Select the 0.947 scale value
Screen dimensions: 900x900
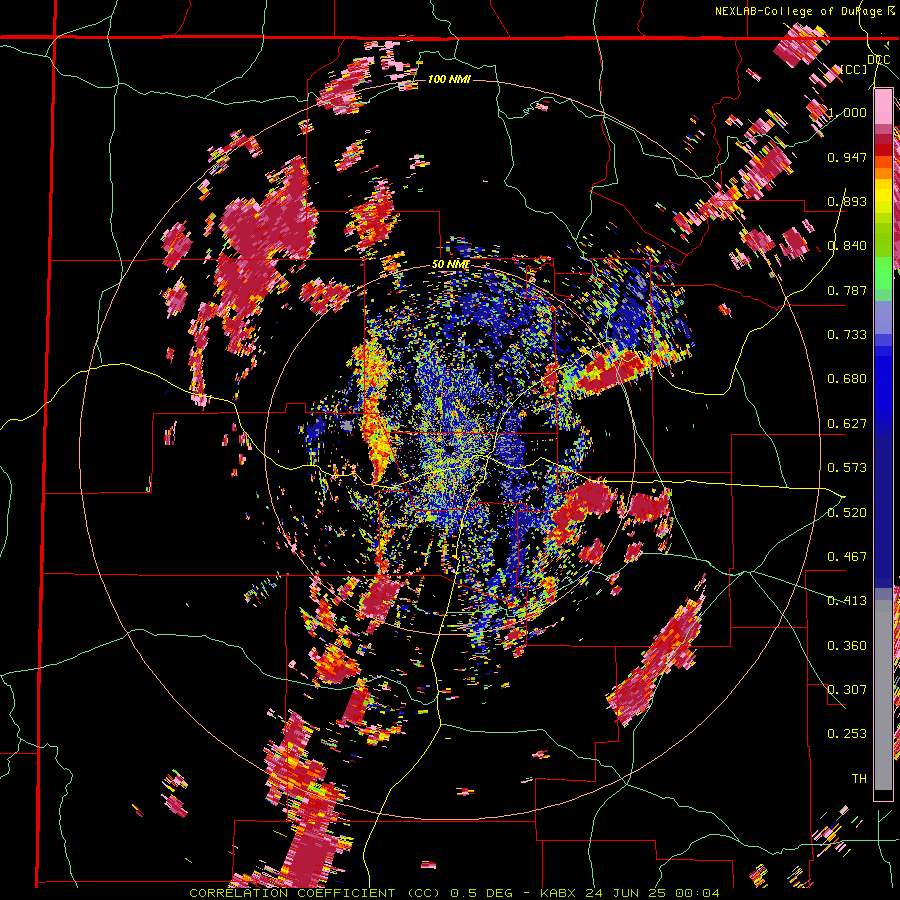pyautogui.click(x=847, y=157)
